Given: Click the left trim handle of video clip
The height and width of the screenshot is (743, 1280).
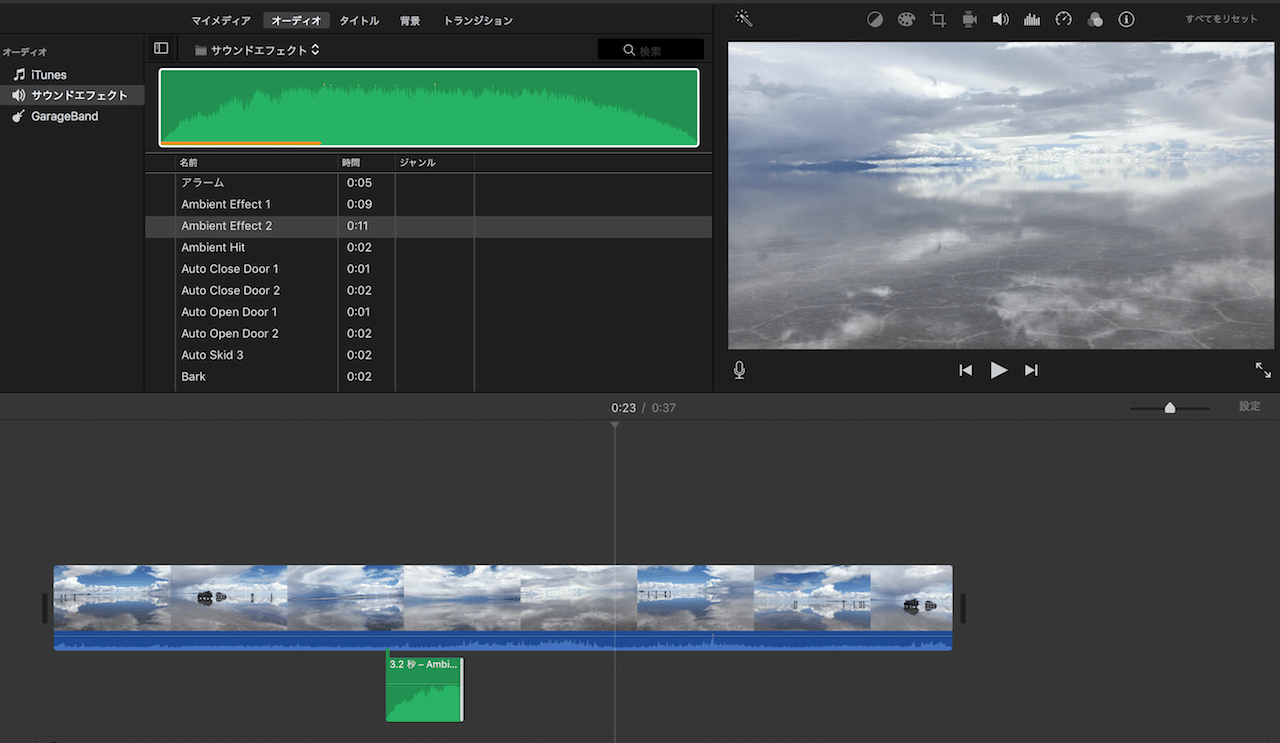Looking at the screenshot, I should 45,608.
